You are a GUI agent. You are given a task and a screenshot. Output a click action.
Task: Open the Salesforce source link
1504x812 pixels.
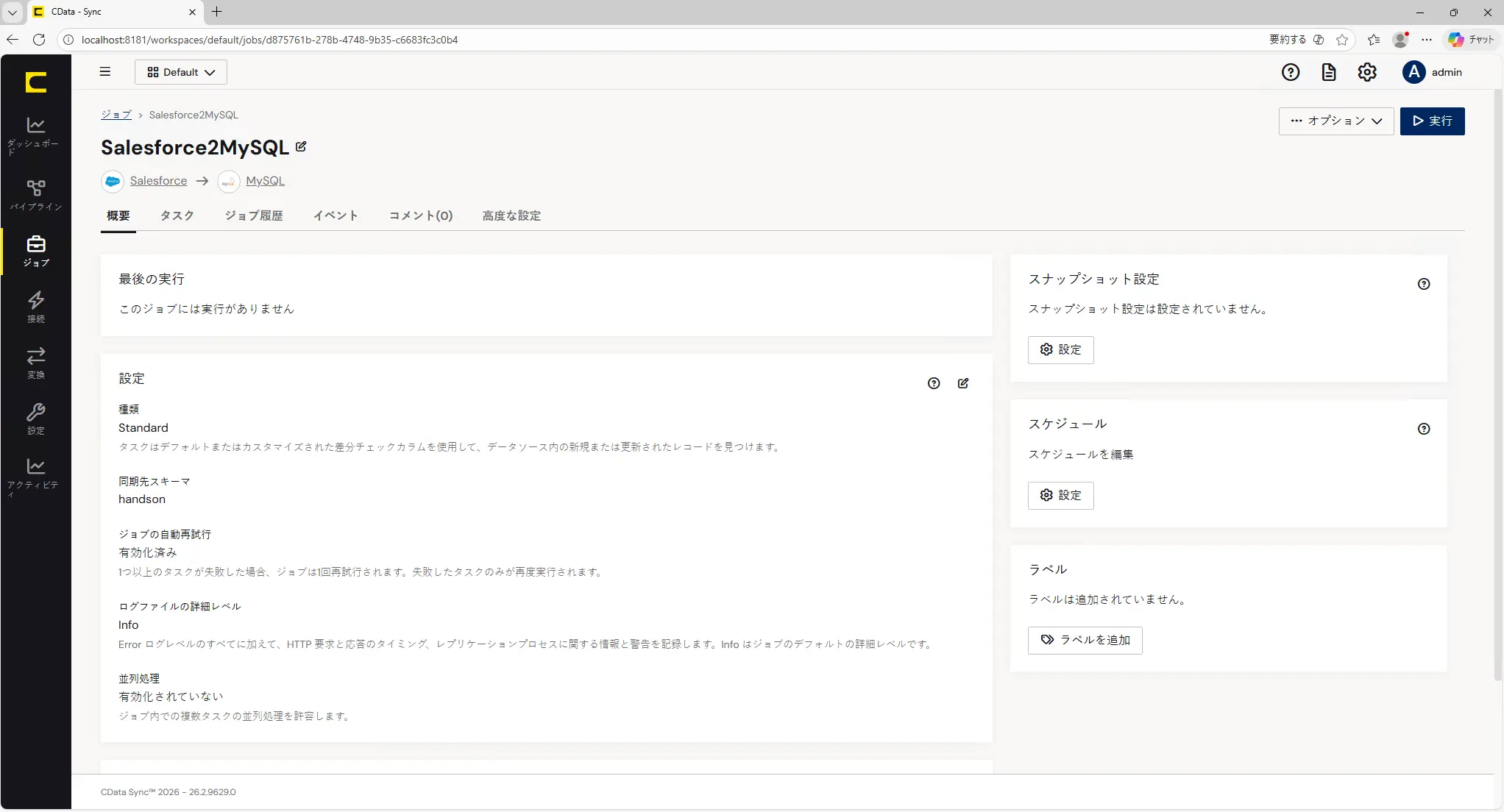[158, 181]
